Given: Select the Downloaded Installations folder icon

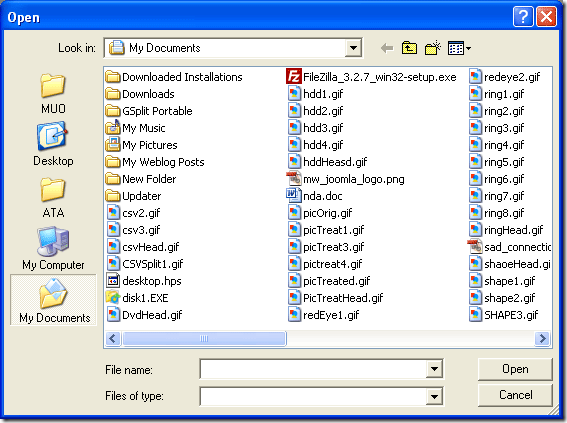Looking at the screenshot, I should coord(113,77).
